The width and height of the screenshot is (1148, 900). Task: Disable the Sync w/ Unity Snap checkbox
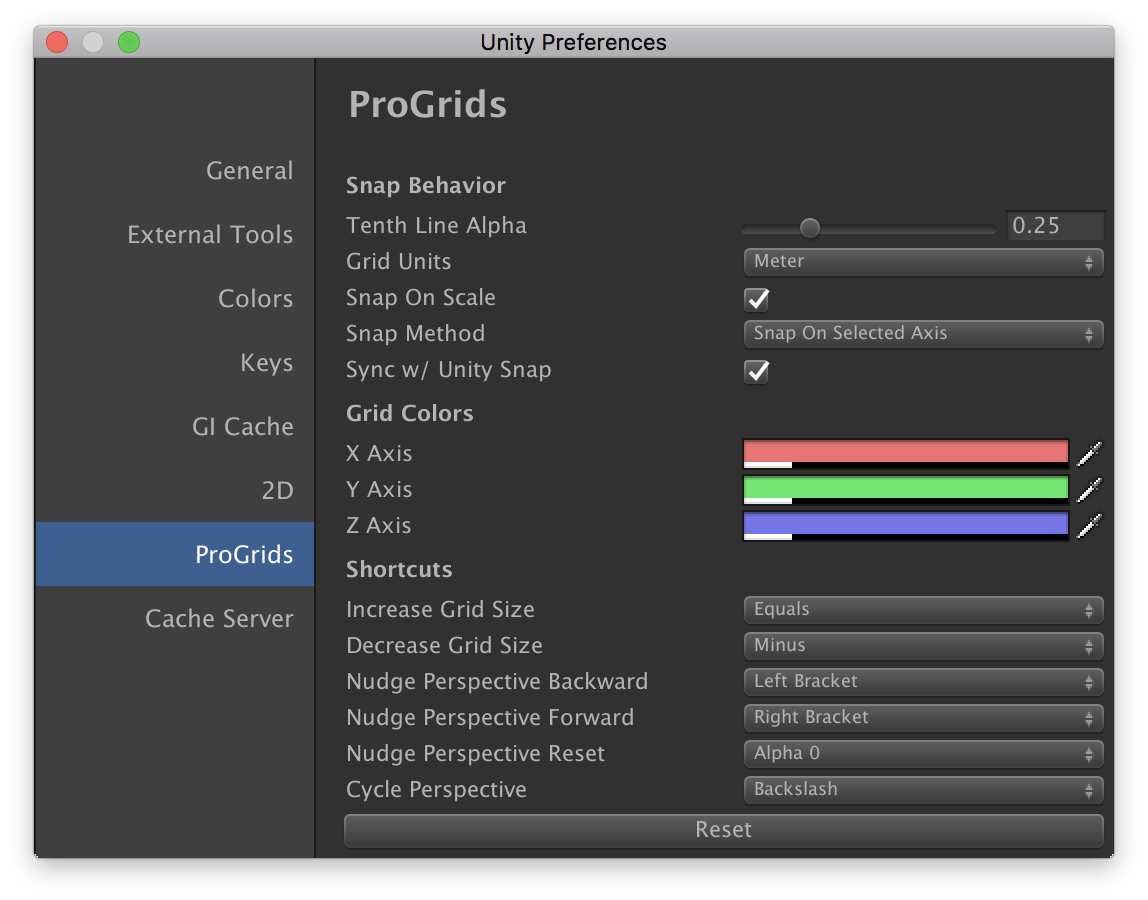[757, 371]
